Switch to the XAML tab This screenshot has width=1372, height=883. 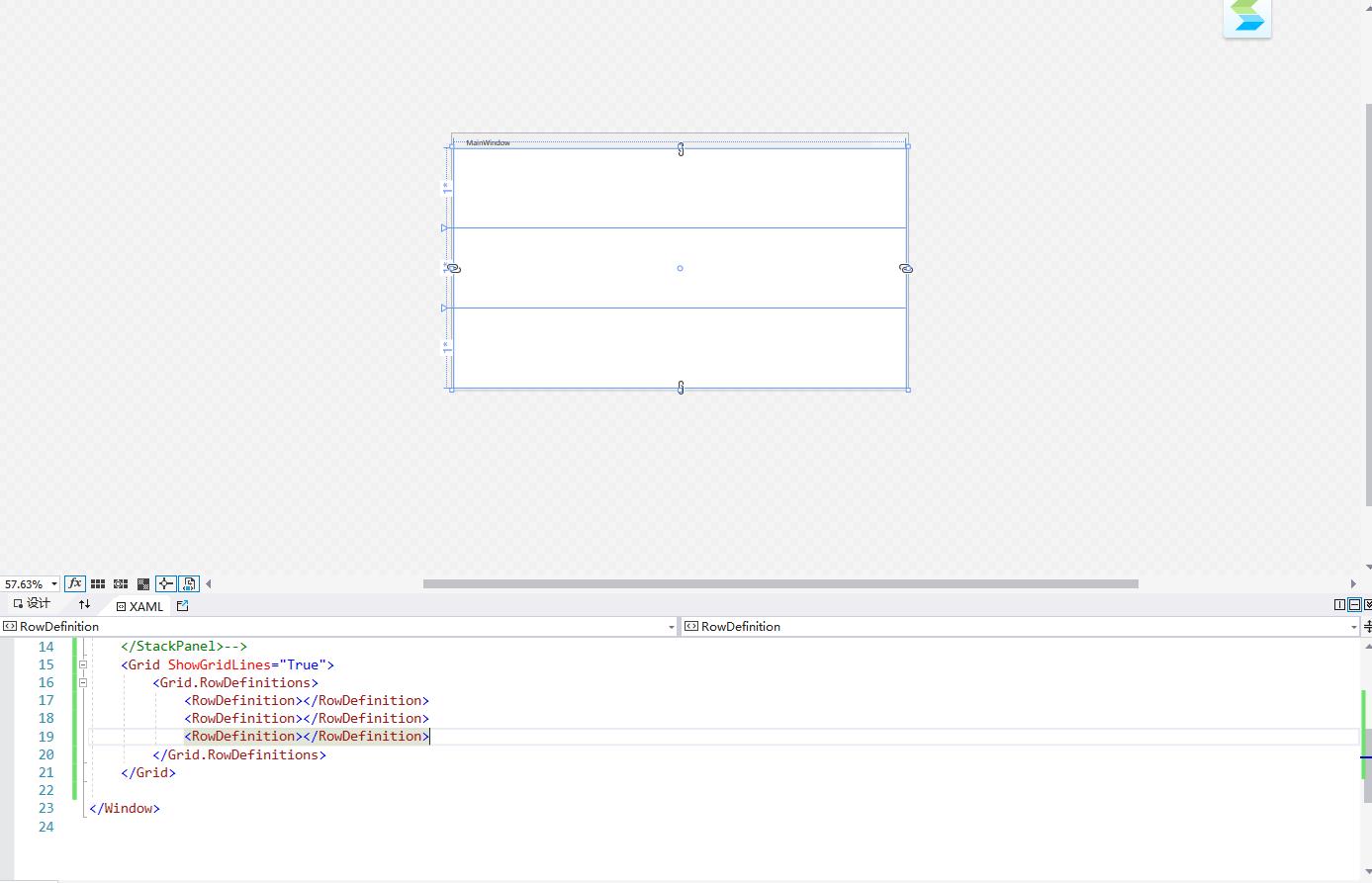(139, 606)
